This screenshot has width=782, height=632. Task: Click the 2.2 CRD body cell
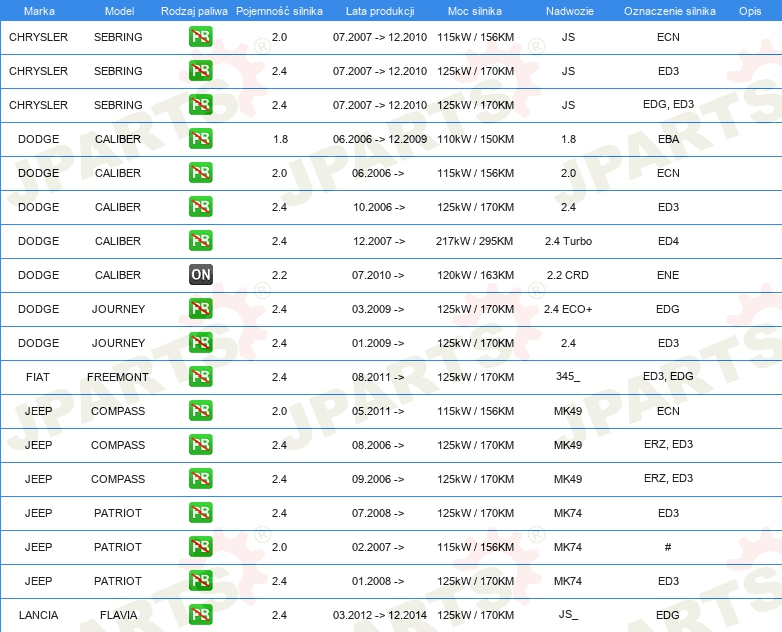click(x=568, y=275)
